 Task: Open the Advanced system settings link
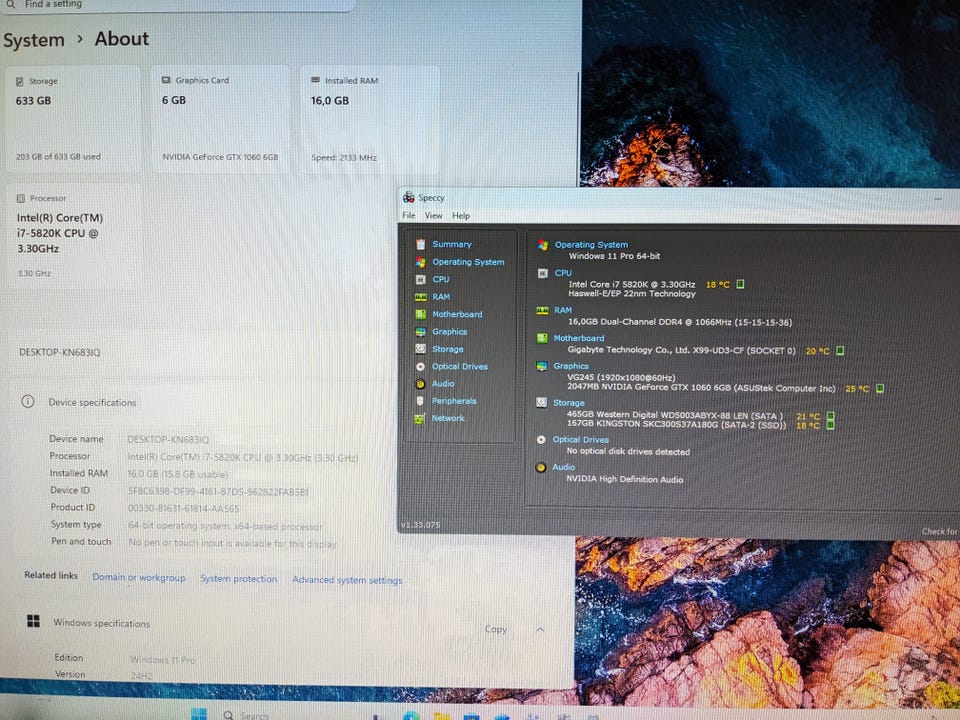[x=347, y=580]
